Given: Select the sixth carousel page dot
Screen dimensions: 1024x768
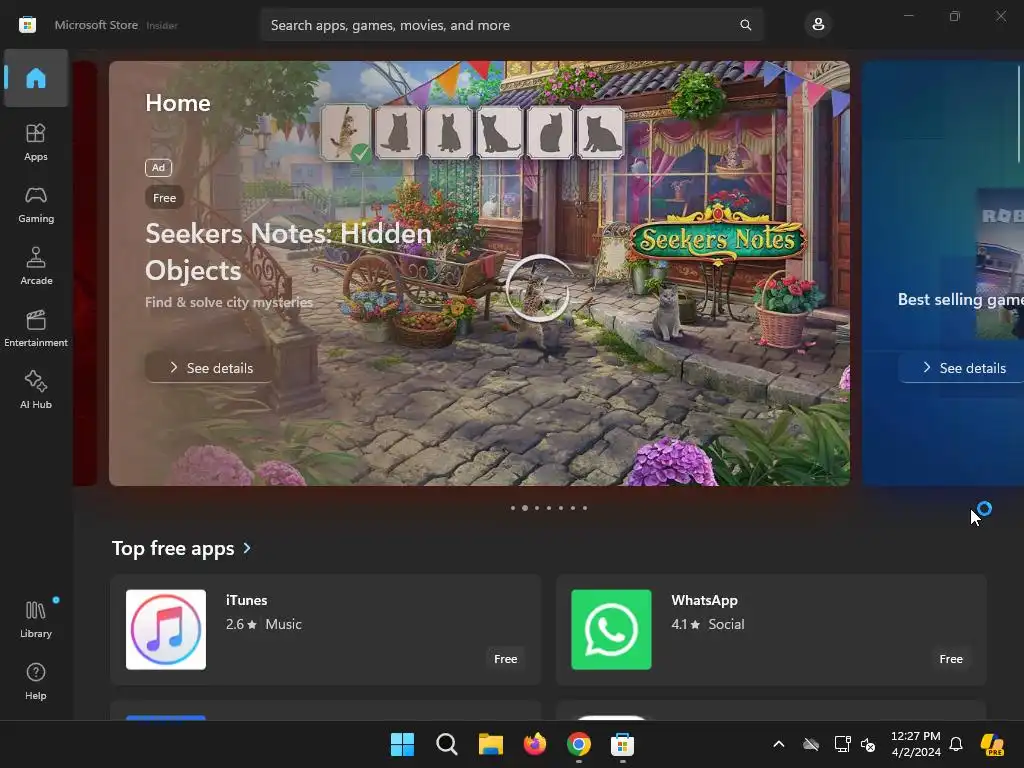Looking at the screenshot, I should (x=573, y=508).
